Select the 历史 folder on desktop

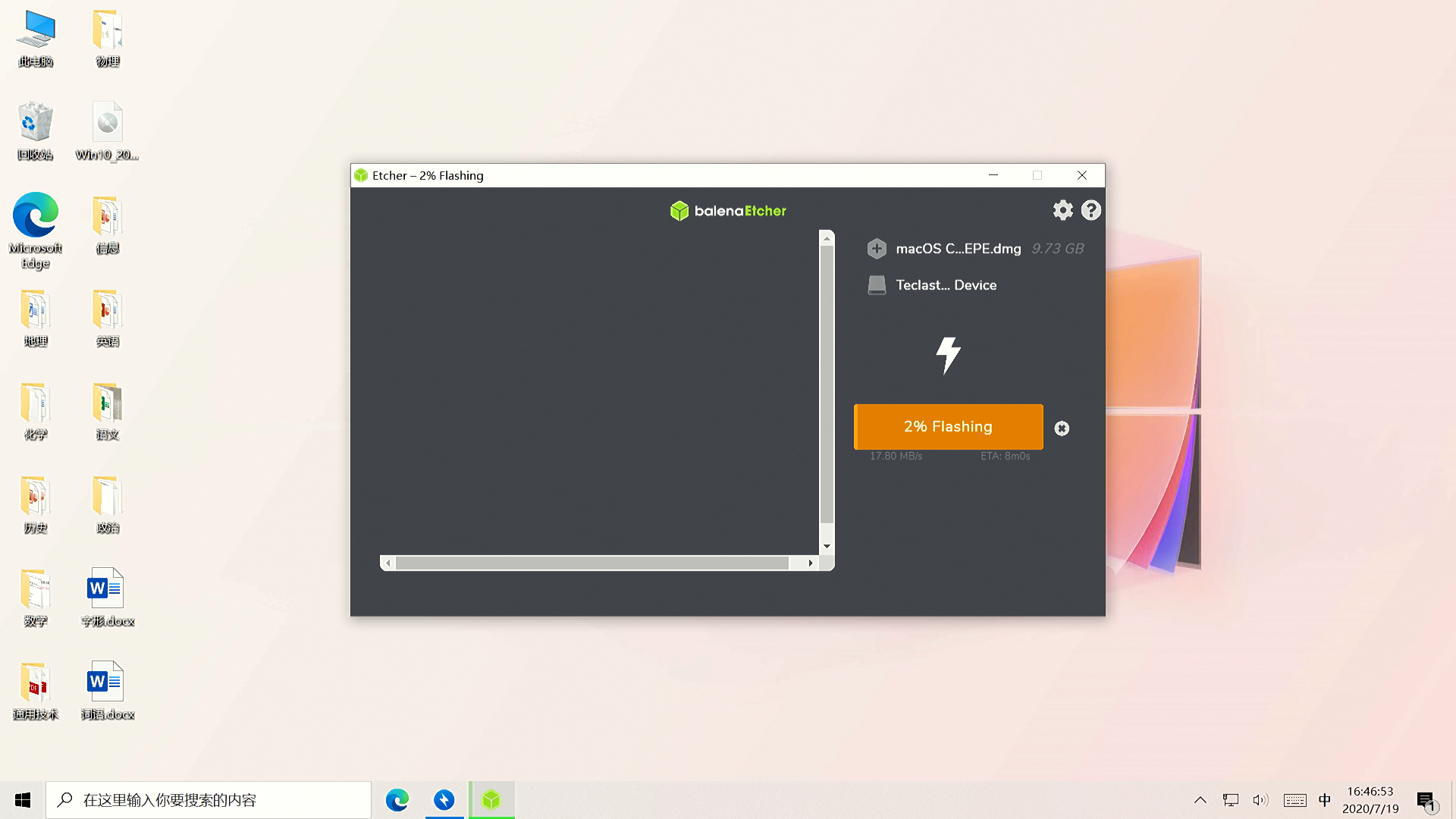(x=36, y=505)
